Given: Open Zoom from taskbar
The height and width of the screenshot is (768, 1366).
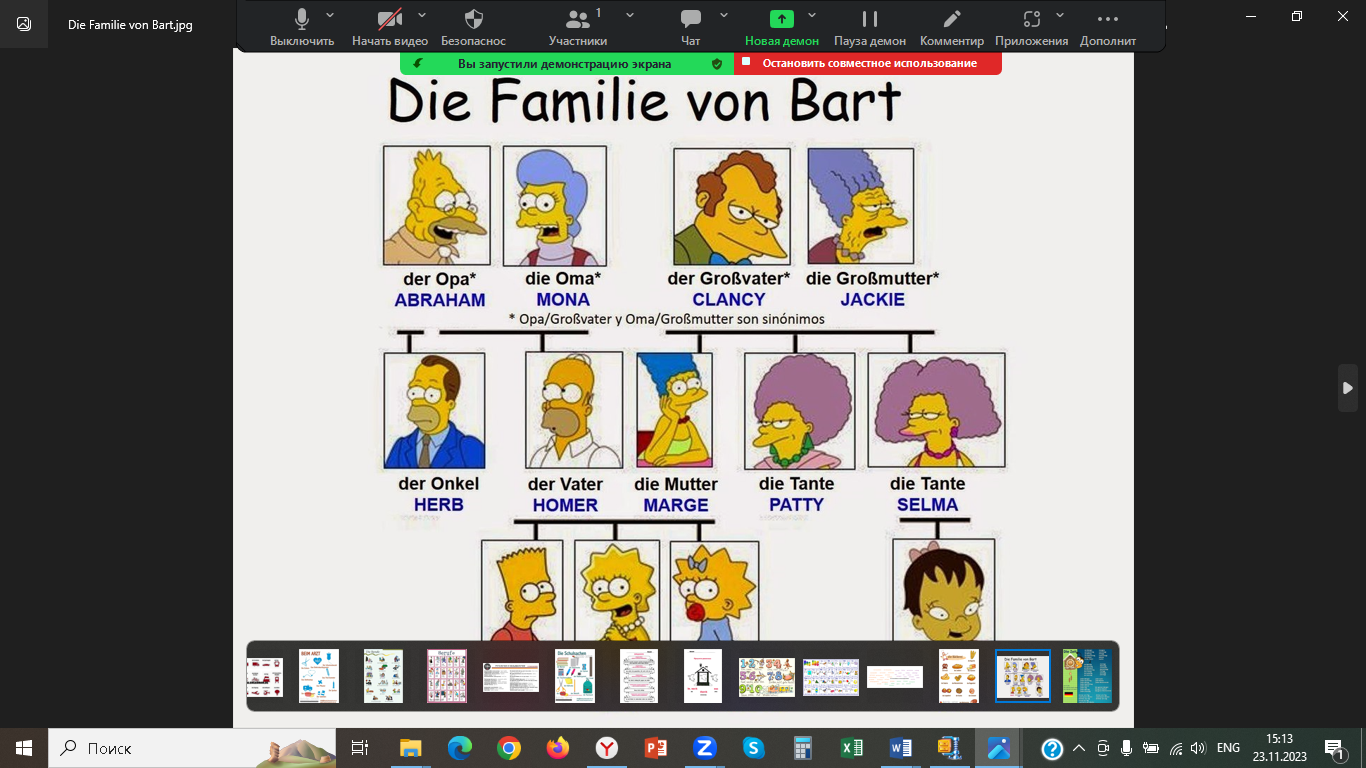Looking at the screenshot, I should click(704, 747).
